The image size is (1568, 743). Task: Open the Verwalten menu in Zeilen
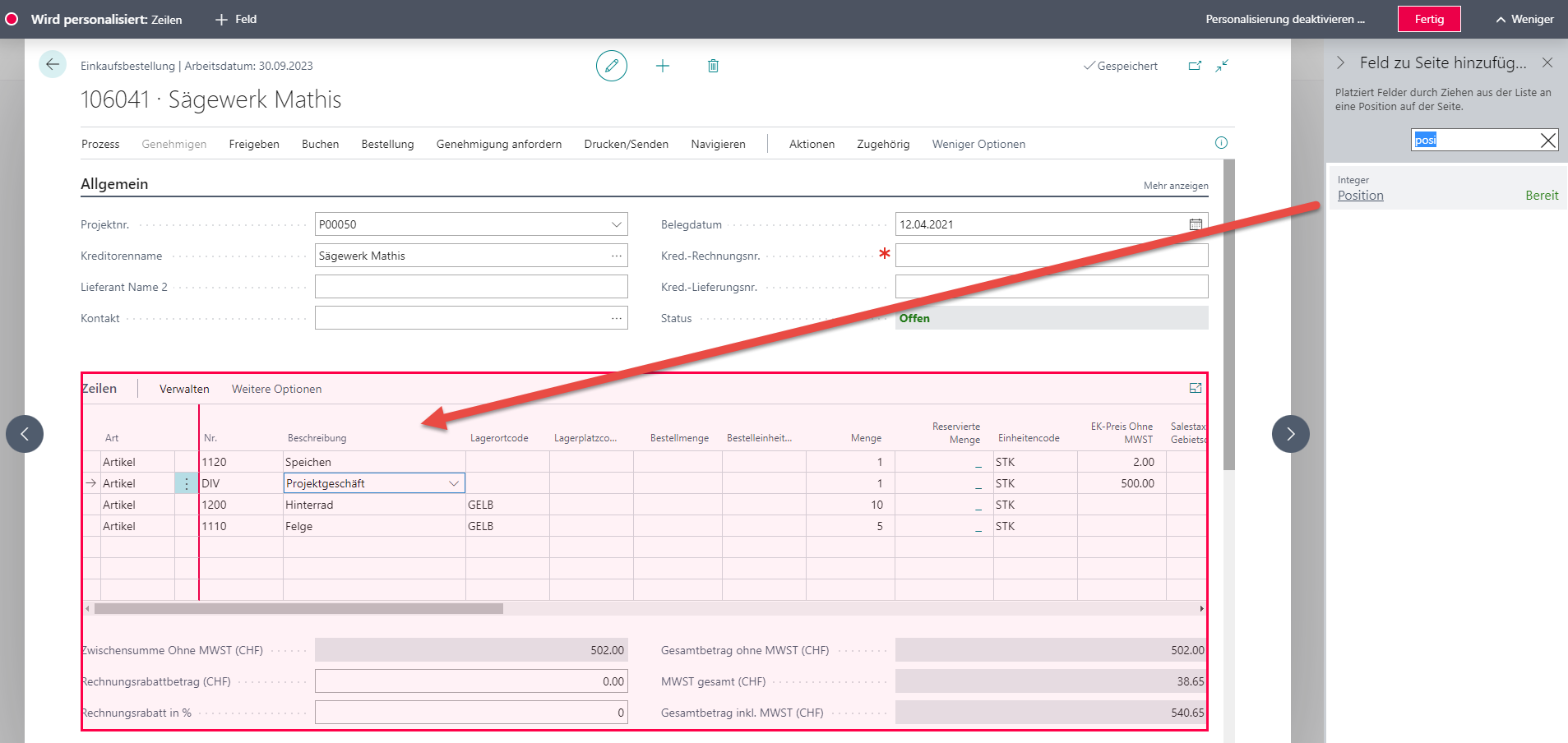(184, 389)
